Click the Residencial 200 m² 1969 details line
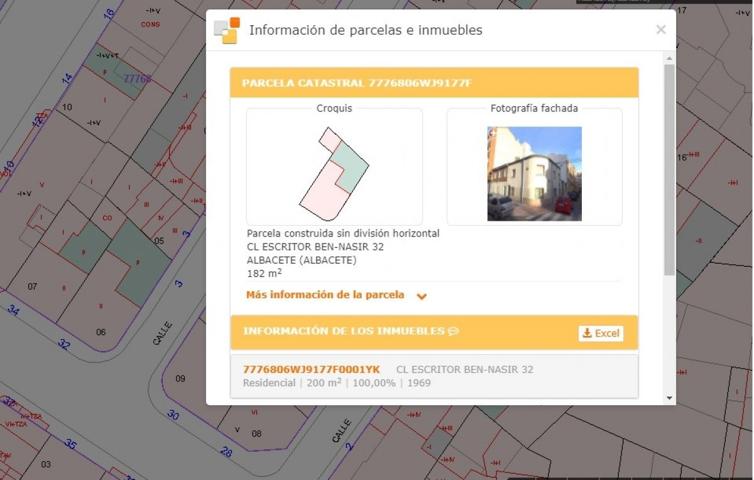This screenshot has height=480, width=754. click(337, 383)
